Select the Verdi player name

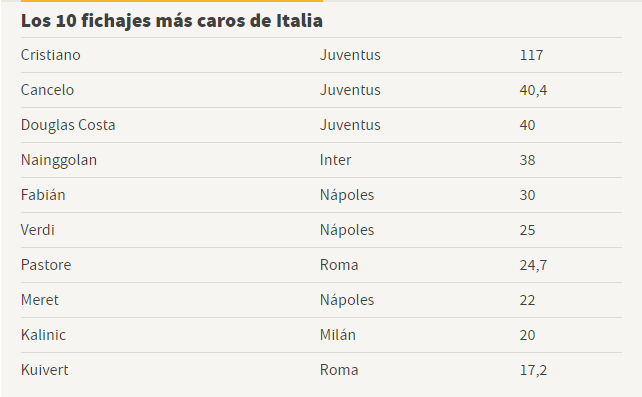38,230
